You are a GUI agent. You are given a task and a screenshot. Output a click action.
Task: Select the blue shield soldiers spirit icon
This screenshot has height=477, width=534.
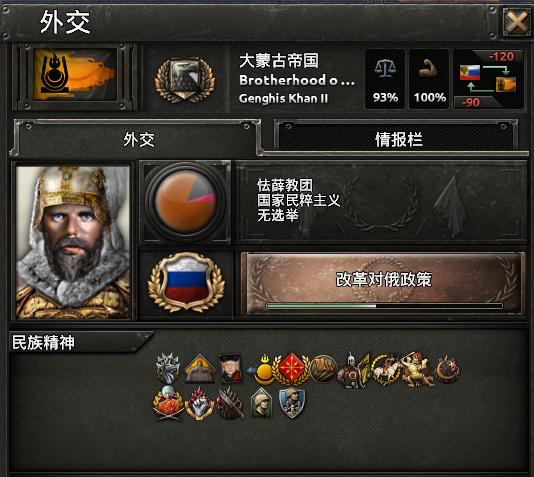(292, 403)
